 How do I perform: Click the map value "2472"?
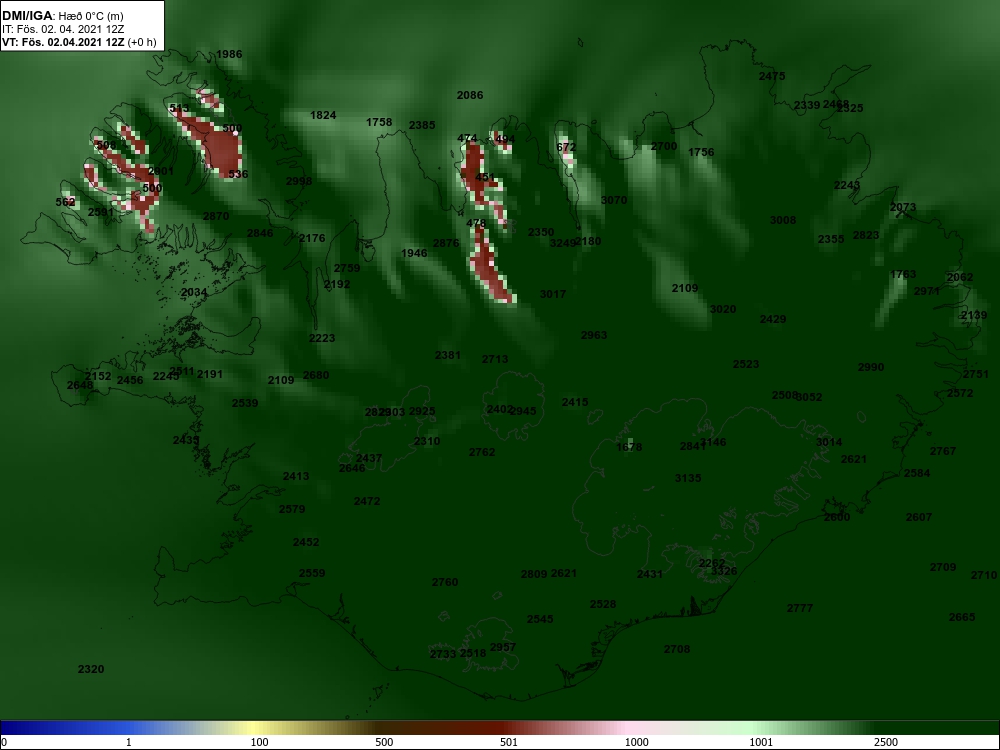click(x=367, y=502)
